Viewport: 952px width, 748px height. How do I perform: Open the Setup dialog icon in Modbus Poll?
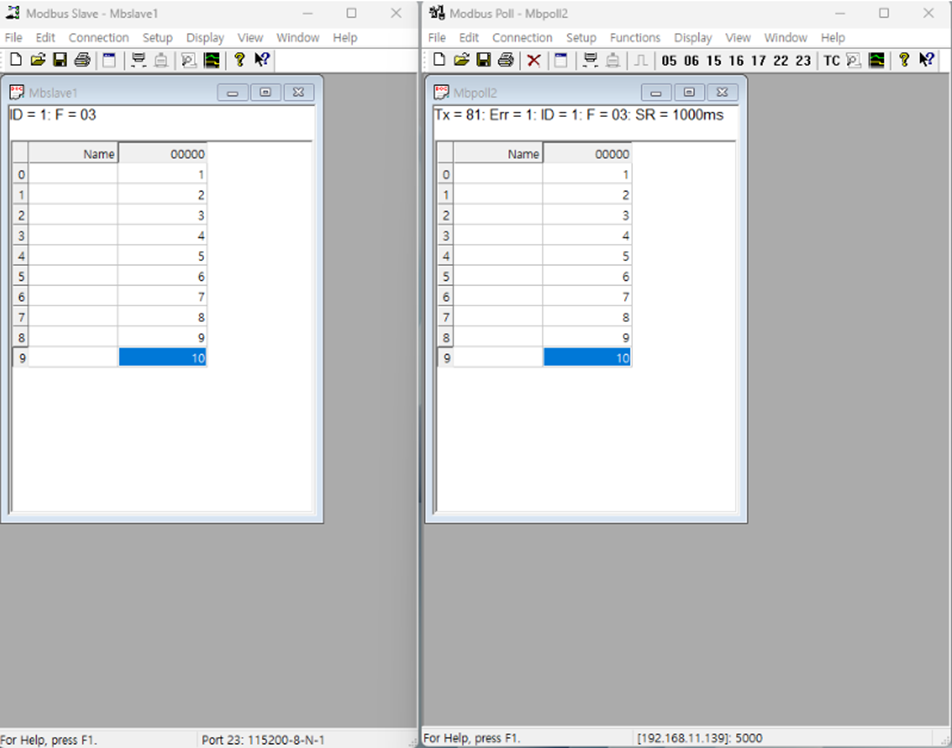(560, 60)
